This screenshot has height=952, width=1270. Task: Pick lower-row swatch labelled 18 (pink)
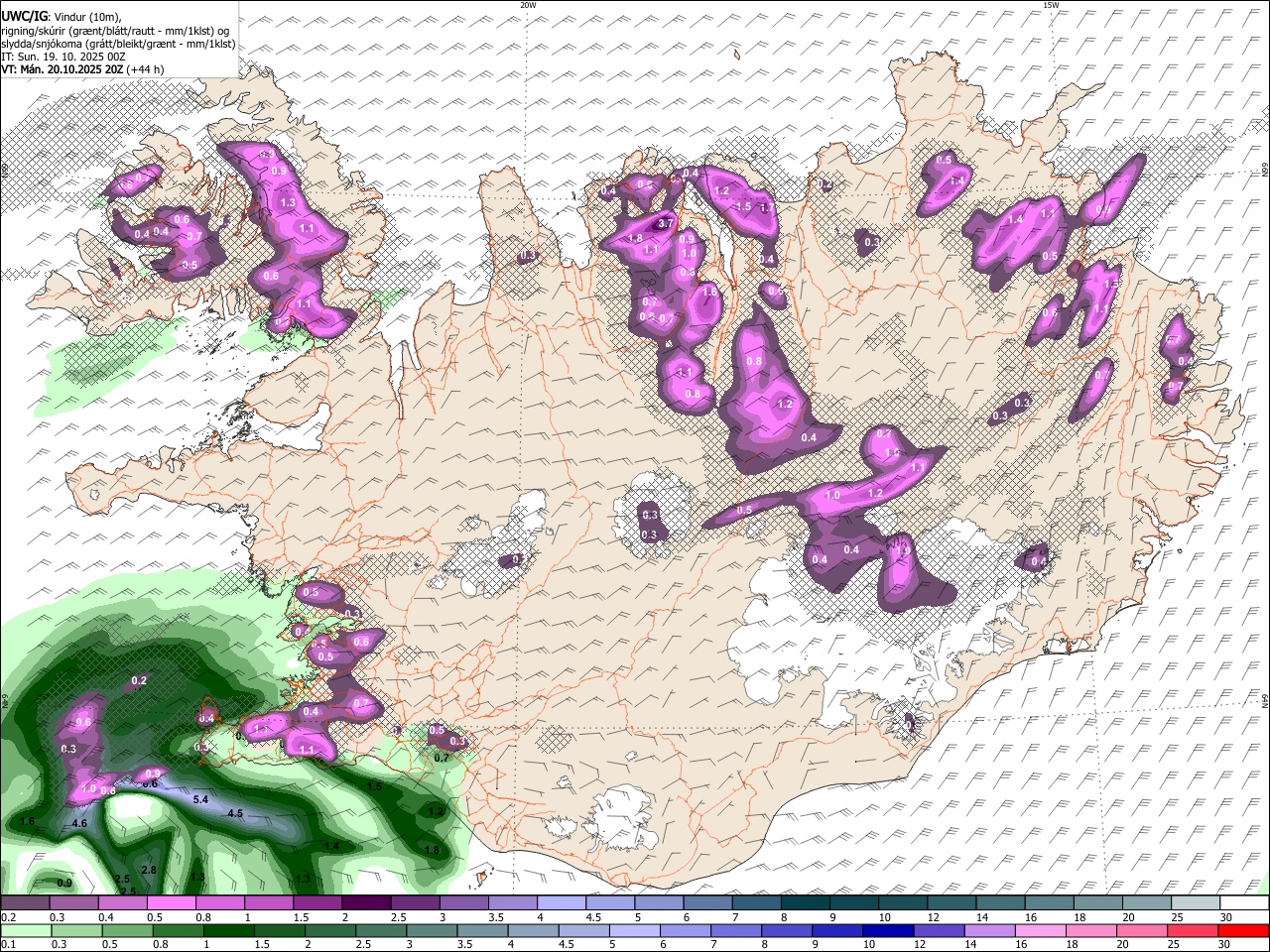[1092, 930]
